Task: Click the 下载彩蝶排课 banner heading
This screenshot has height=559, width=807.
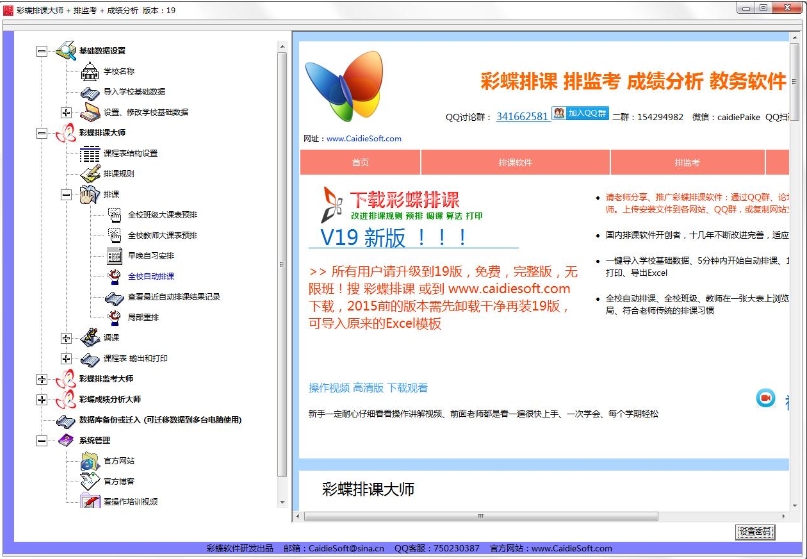Action: pos(405,200)
